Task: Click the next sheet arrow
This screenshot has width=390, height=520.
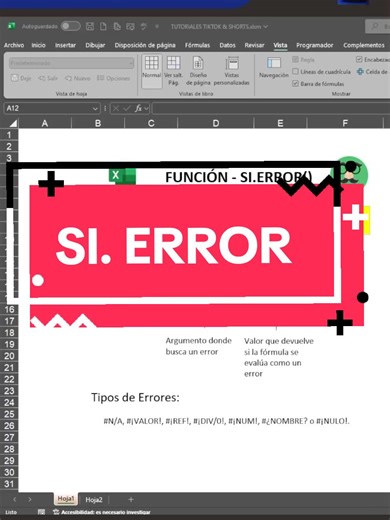Action: 30,499
